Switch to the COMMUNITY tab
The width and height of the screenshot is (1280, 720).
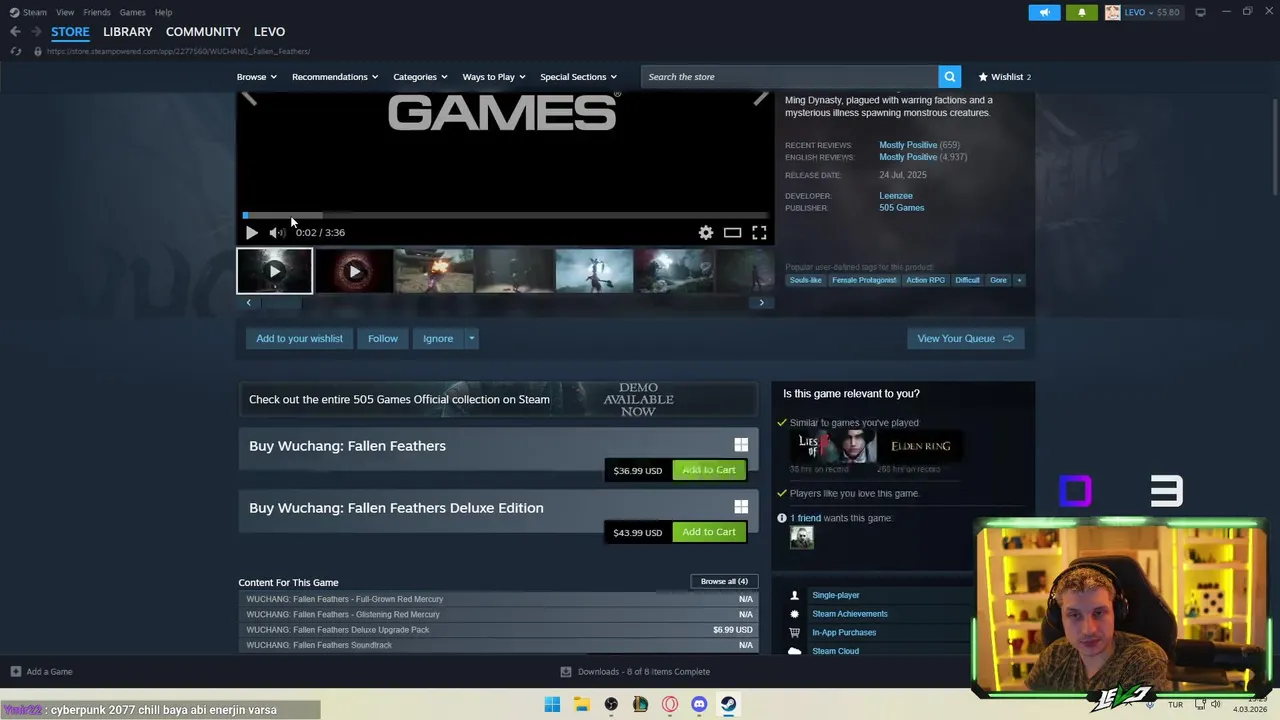point(203,32)
